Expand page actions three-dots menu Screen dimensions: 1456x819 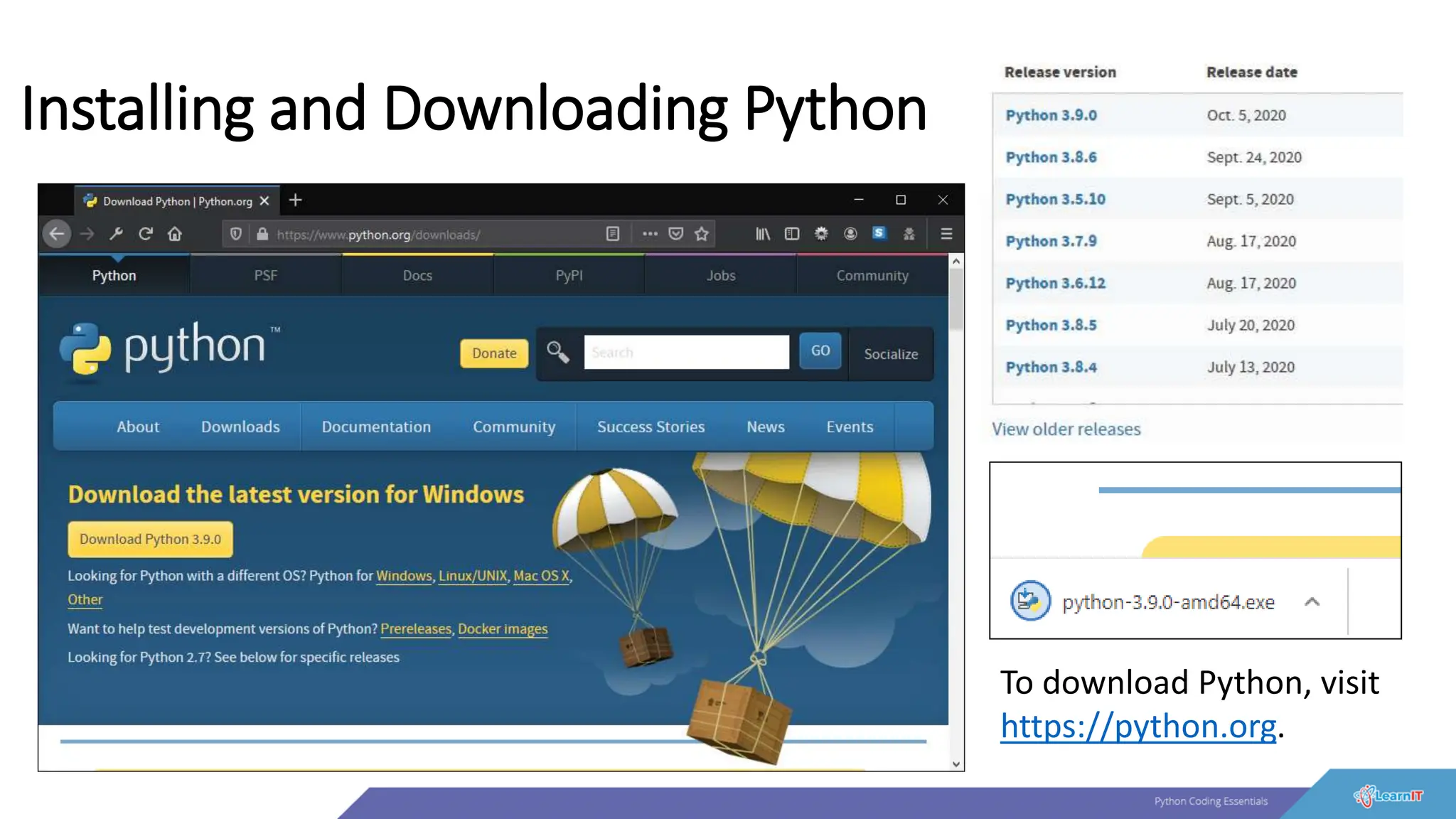coord(650,234)
